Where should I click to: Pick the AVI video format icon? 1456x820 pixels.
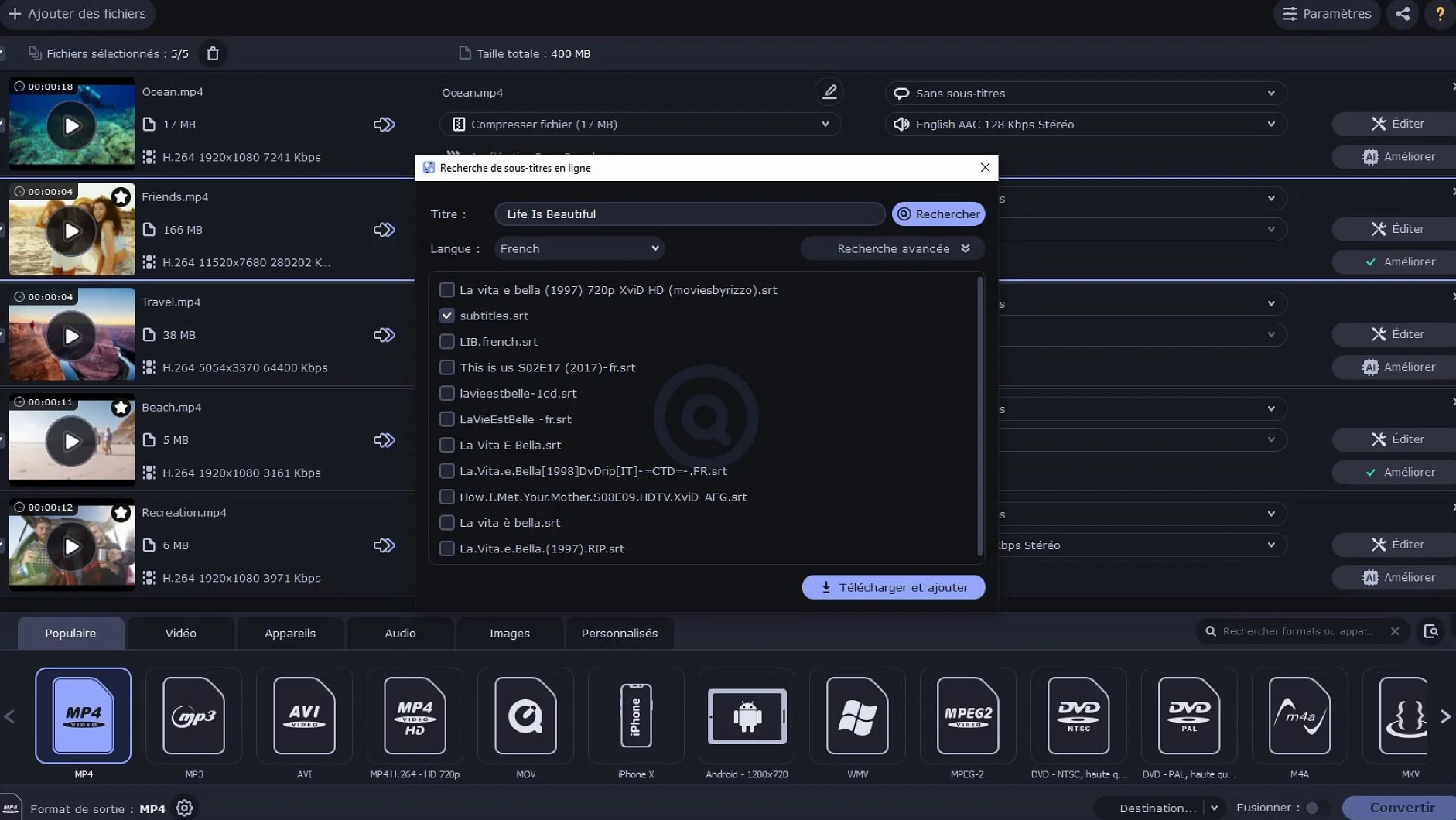coord(305,716)
